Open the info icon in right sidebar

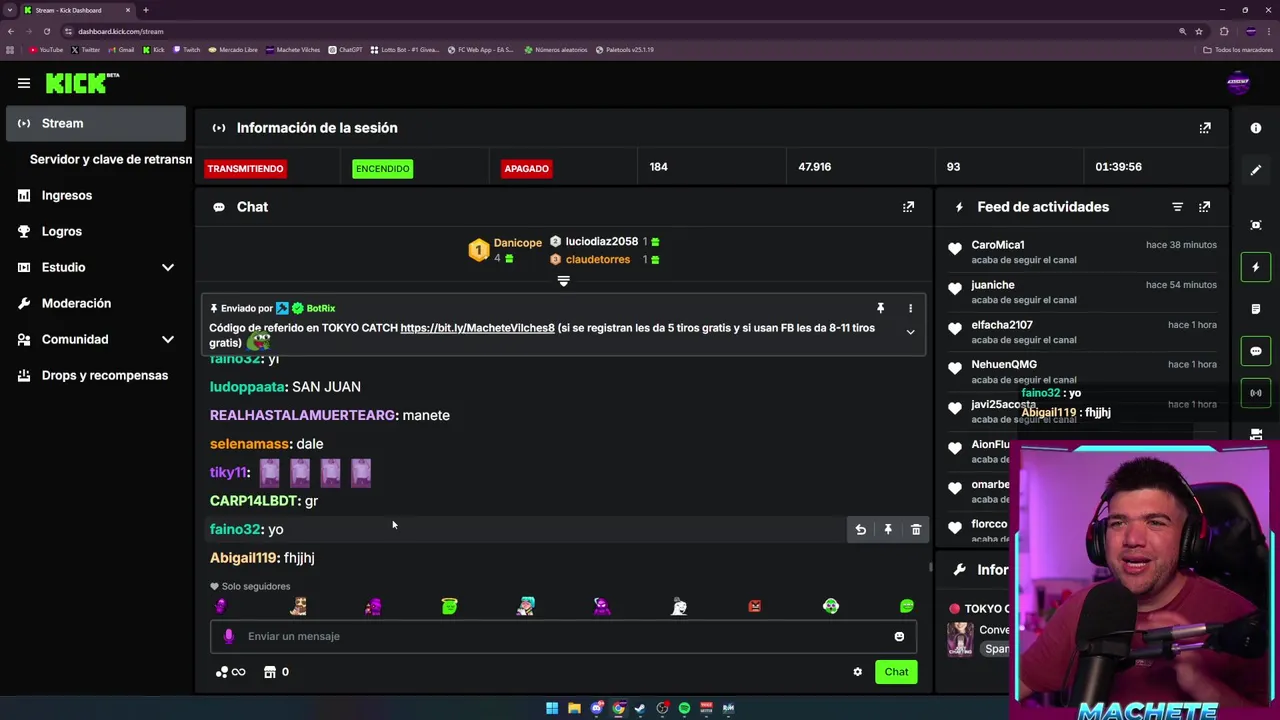coord(1256,128)
